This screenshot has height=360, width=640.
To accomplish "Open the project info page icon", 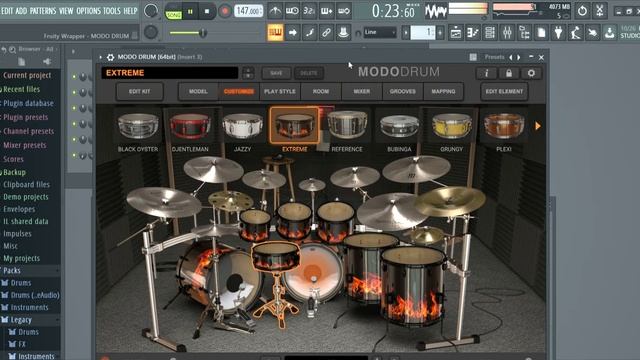I will pyautogui.click(x=541, y=32).
